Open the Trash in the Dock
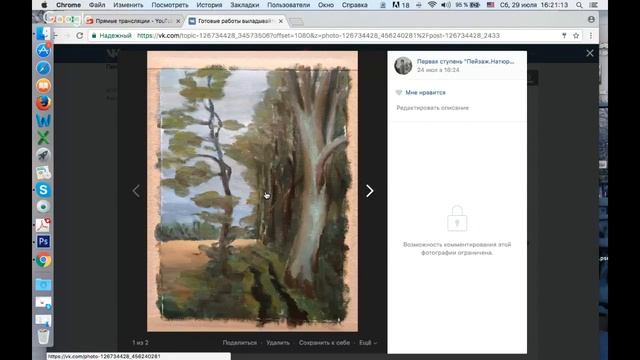Viewport: 640px width, 360px height. pyautogui.click(x=43, y=337)
